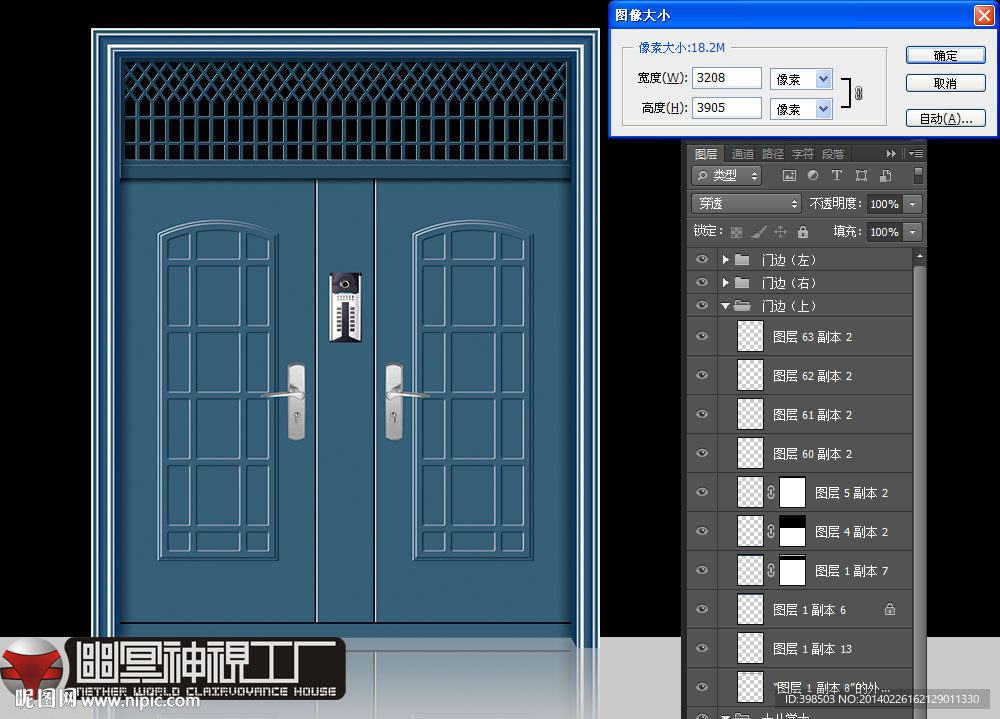The image size is (1000, 719).
Task: Open the layers panel menu icon
Action: [916, 154]
